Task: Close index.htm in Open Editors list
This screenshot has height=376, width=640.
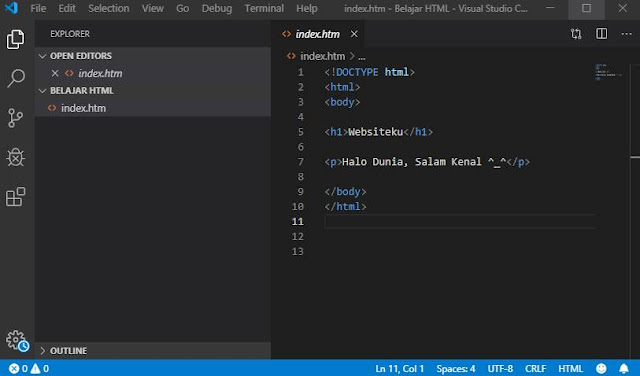Action: 55,73
